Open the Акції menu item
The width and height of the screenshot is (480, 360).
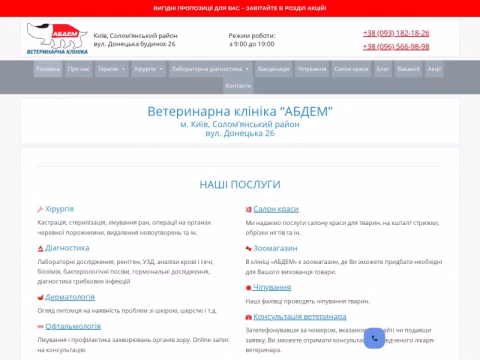(434, 69)
